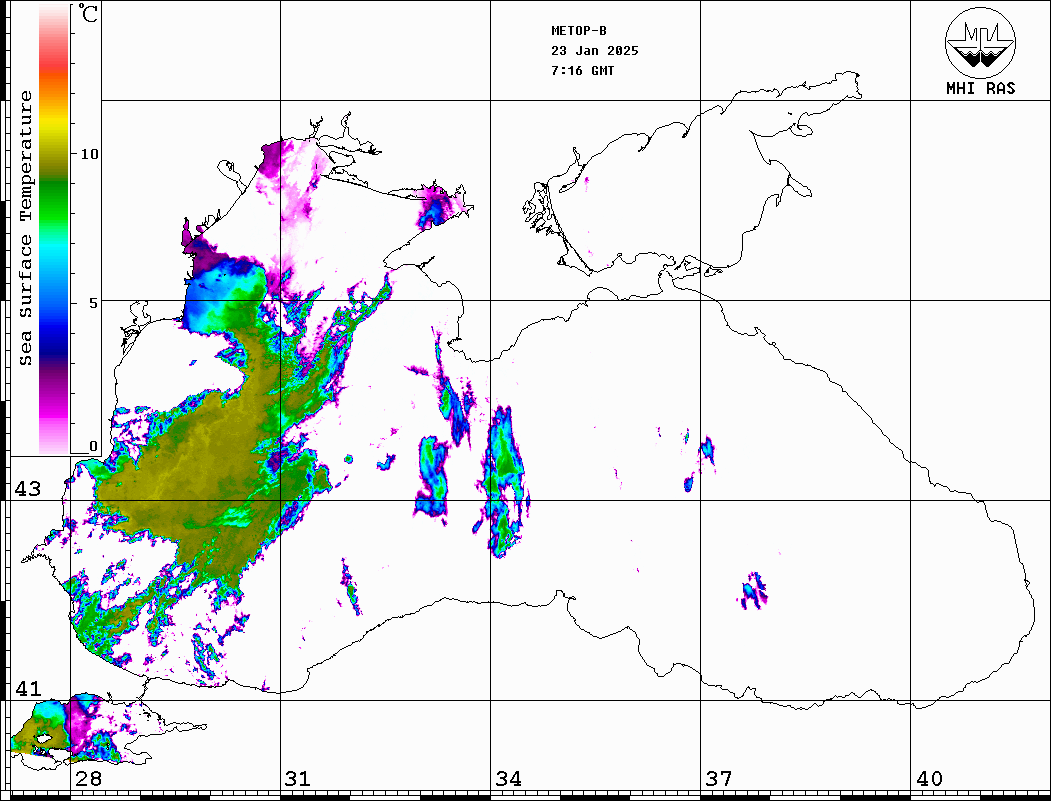
Task: Click the 'METOP-B' satellite label
Action: click(x=578, y=31)
